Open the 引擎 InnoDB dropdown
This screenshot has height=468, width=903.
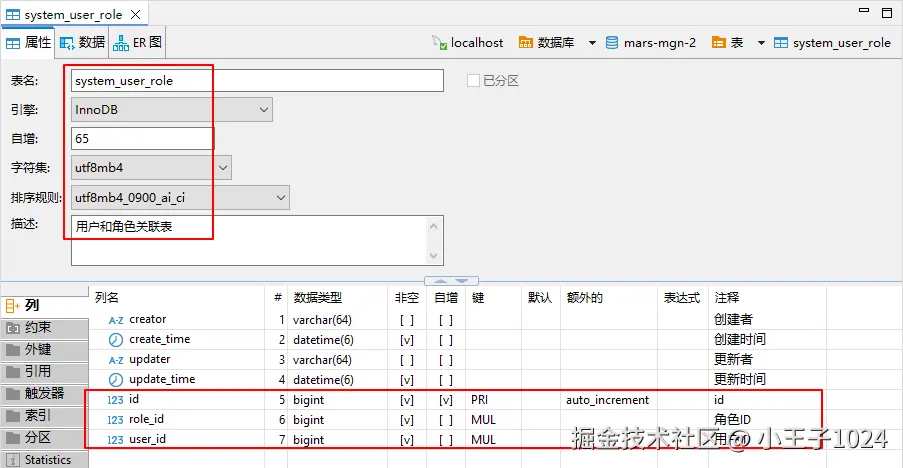pyautogui.click(x=172, y=109)
